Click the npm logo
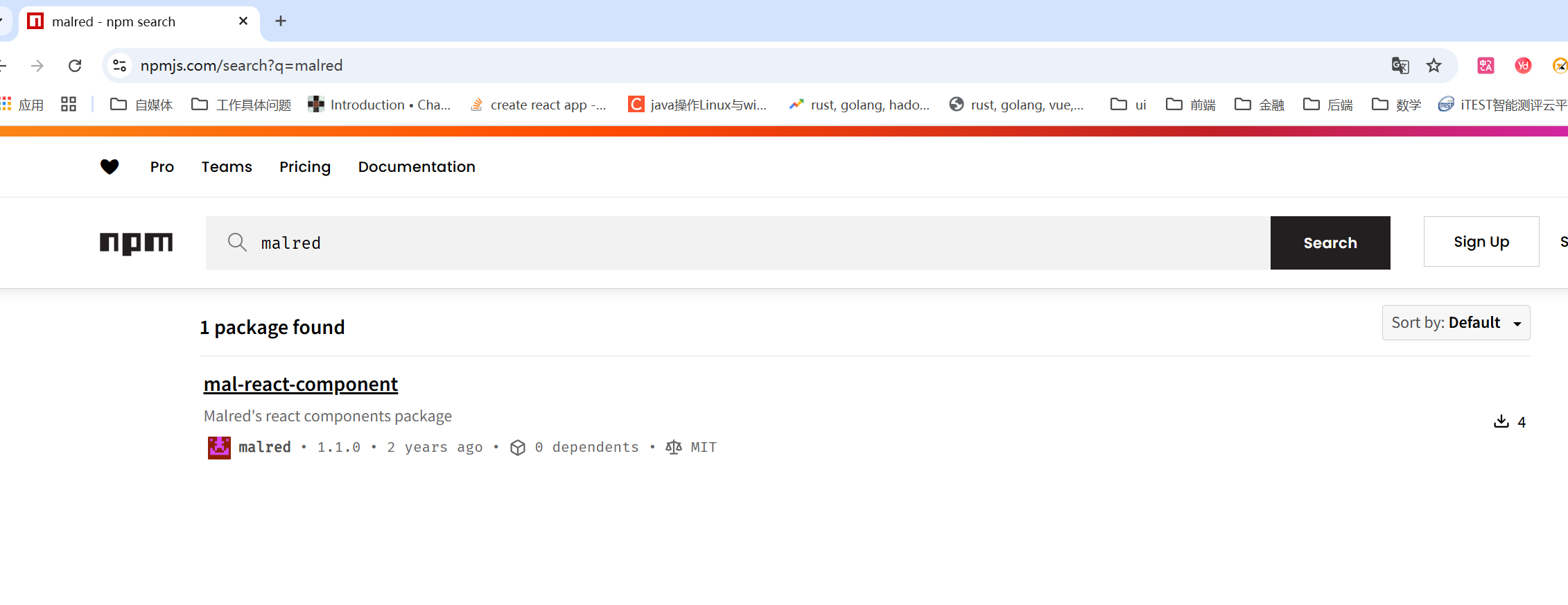Screen dimensions: 1568x605 pyautogui.click(x=136, y=243)
